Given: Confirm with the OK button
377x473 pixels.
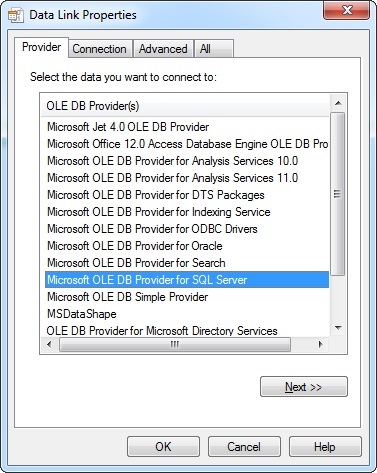Looking at the screenshot, I should click(163, 447).
